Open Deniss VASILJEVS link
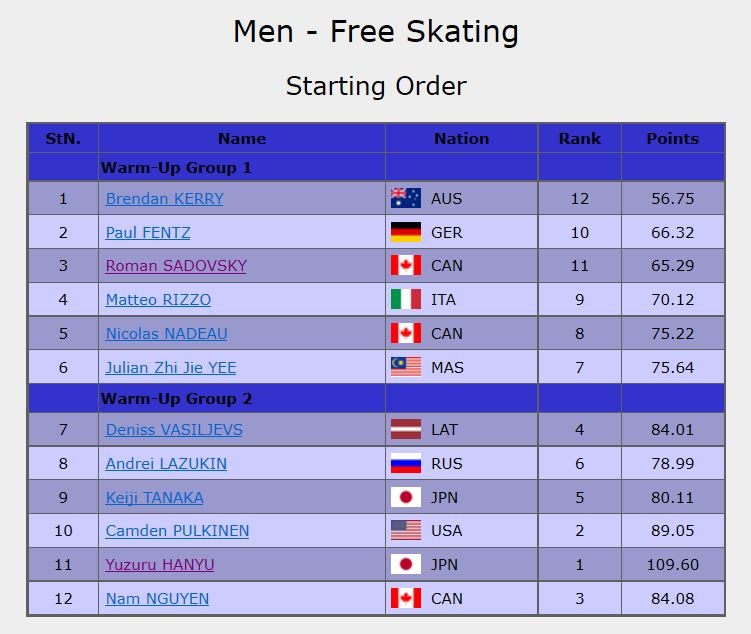Image resolution: width=751 pixels, height=634 pixels. 174,430
